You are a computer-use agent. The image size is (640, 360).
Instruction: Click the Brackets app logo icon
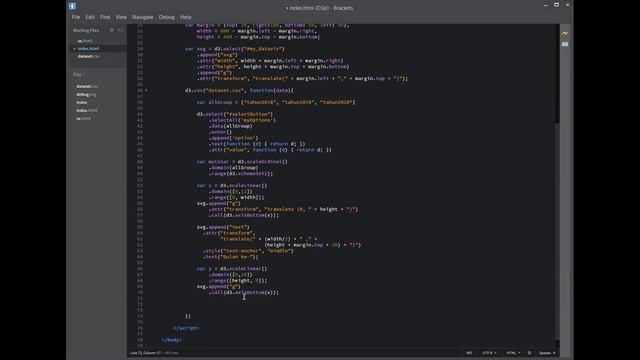pyautogui.click(x=72, y=6)
